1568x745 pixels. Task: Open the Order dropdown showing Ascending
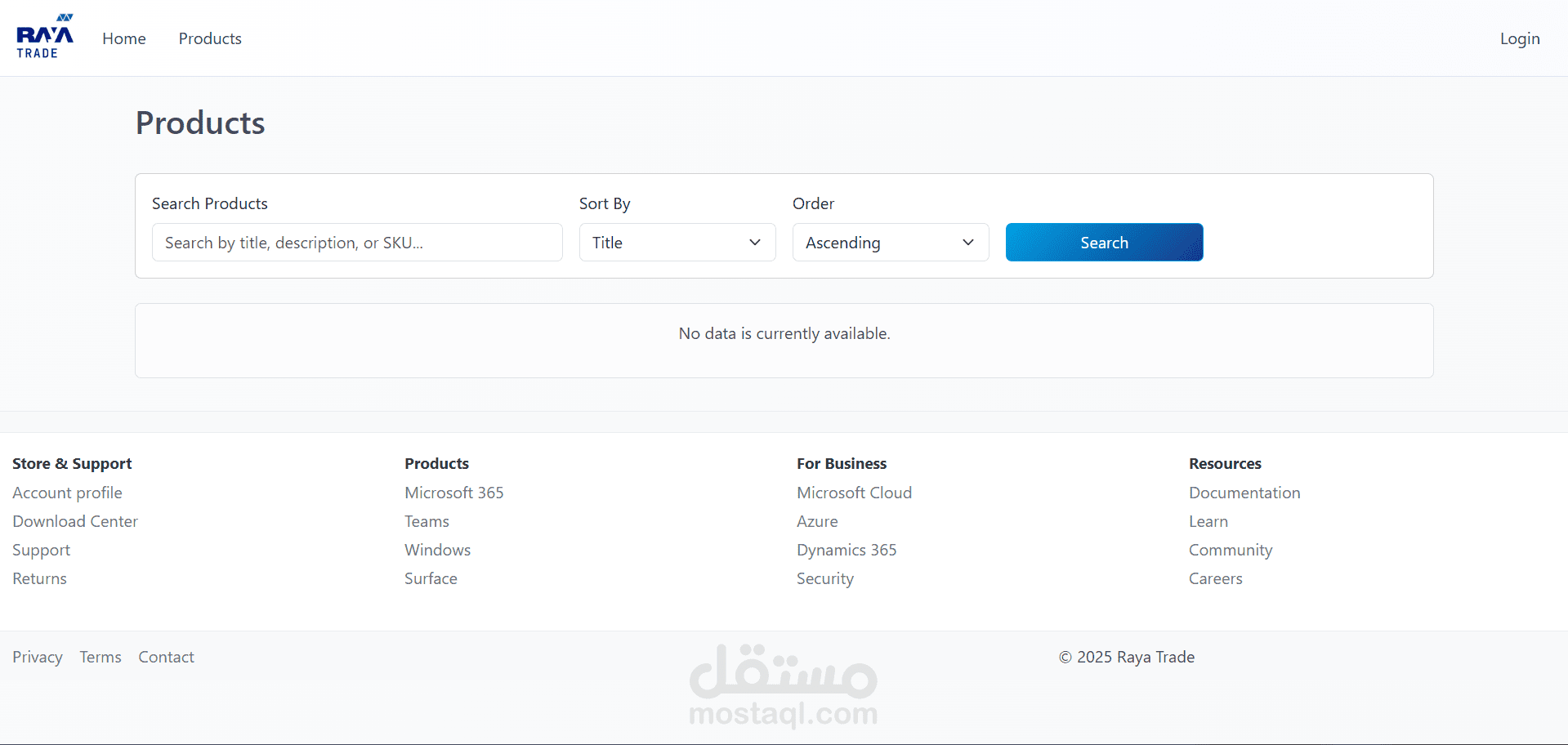point(891,243)
